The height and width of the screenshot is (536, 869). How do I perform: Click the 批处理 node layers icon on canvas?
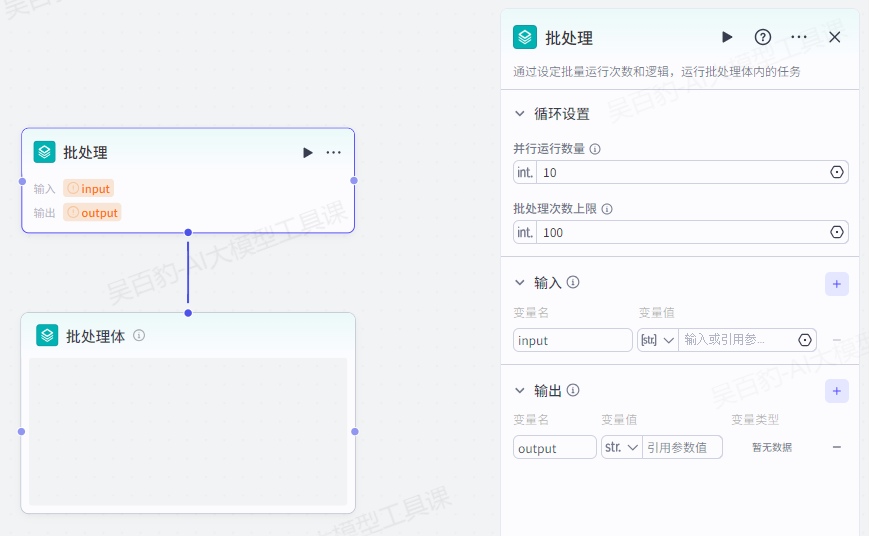(x=44, y=152)
